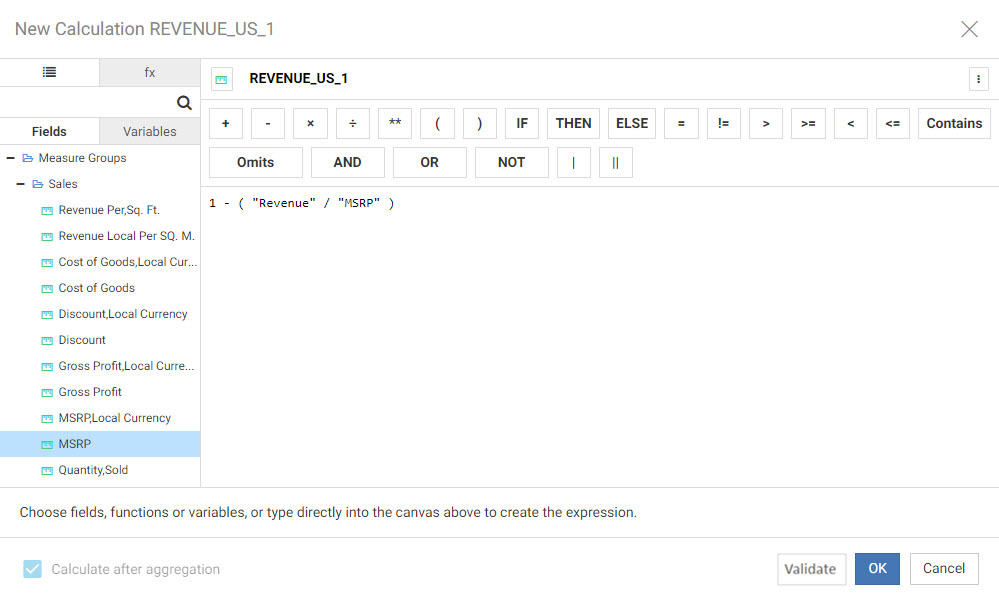Click into the field search box
This screenshot has width=999, height=600.
click(x=85, y=102)
